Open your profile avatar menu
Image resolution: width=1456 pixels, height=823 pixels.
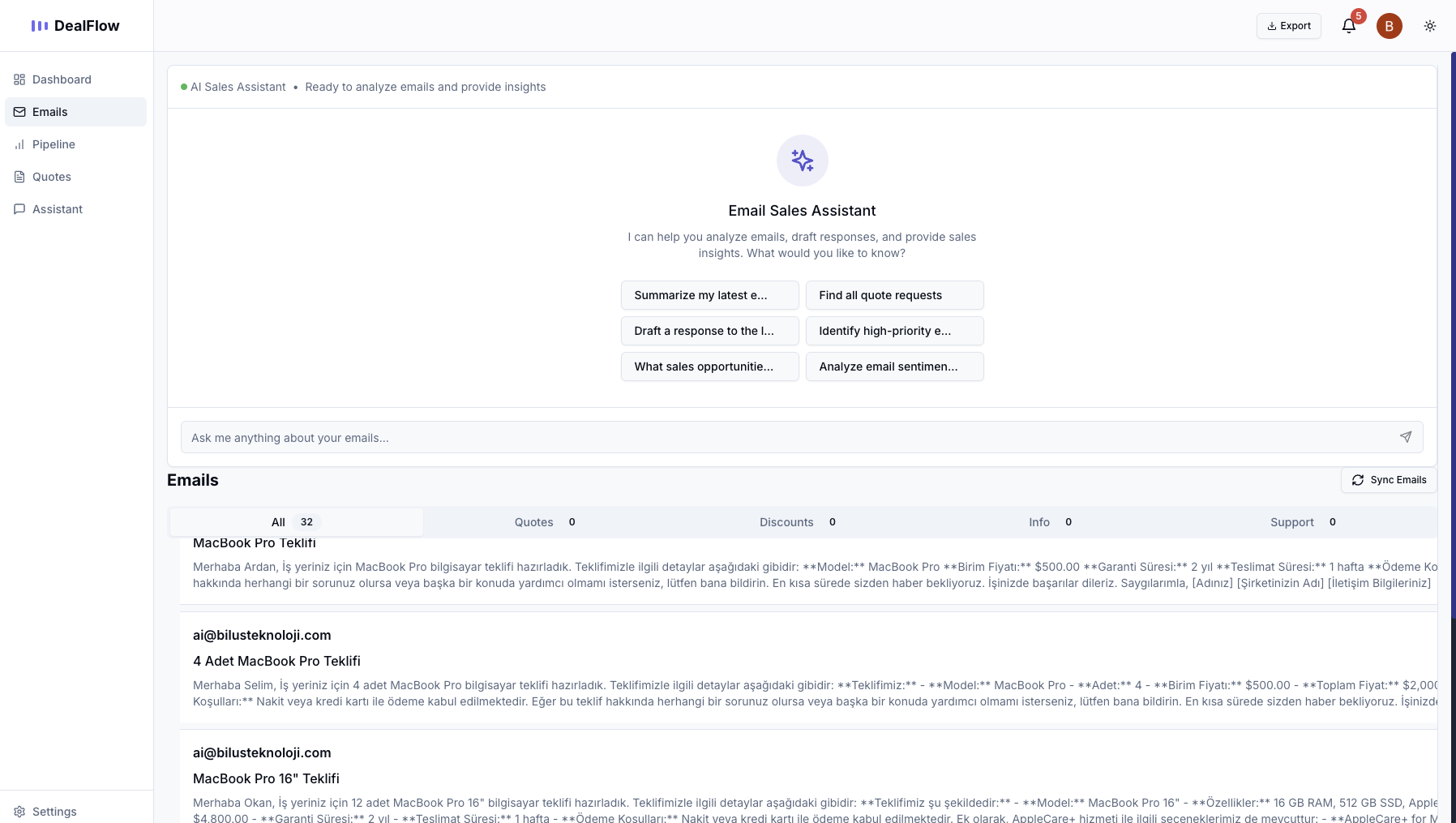[x=1389, y=25]
